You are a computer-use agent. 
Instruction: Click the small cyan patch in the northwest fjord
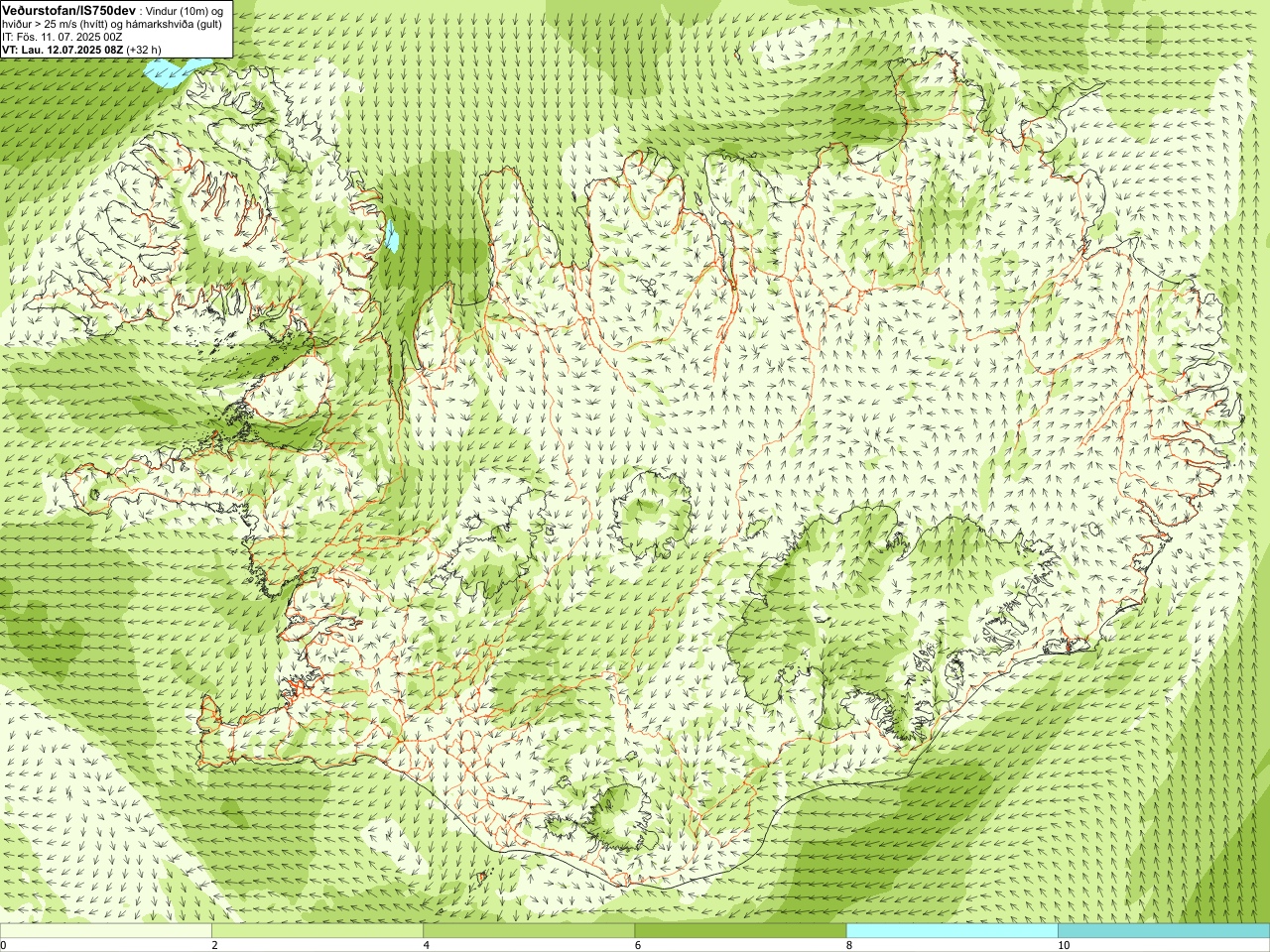click(x=392, y=237)
